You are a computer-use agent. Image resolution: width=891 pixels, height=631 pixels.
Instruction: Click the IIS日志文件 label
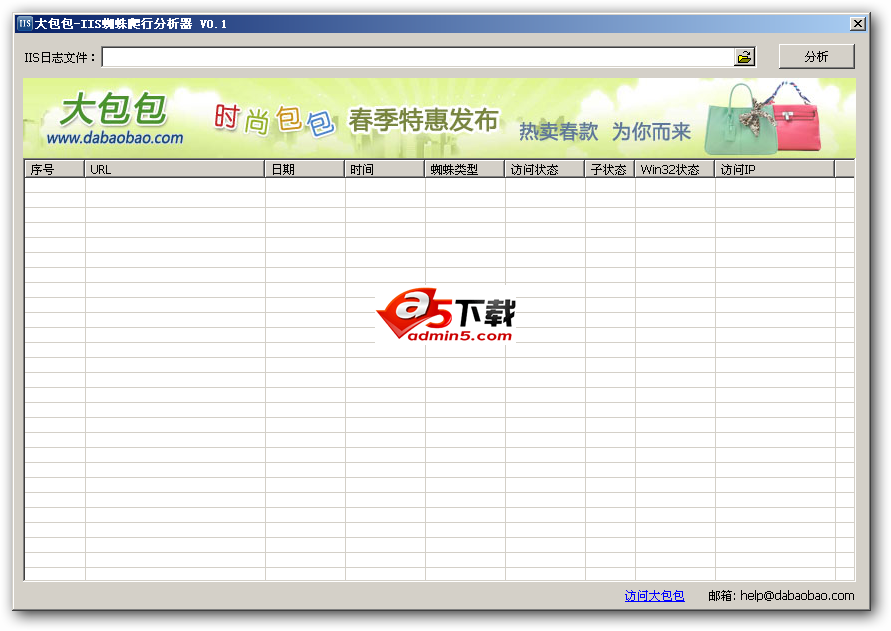pos(59,57)
